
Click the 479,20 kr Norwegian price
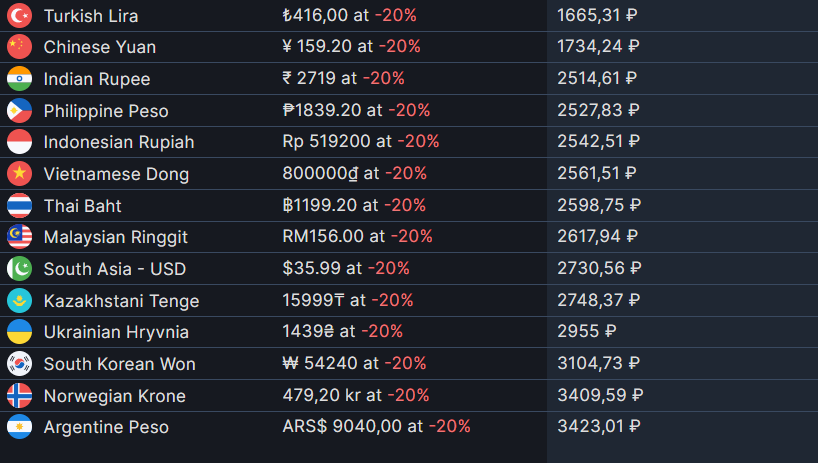(x=321, y=395)
